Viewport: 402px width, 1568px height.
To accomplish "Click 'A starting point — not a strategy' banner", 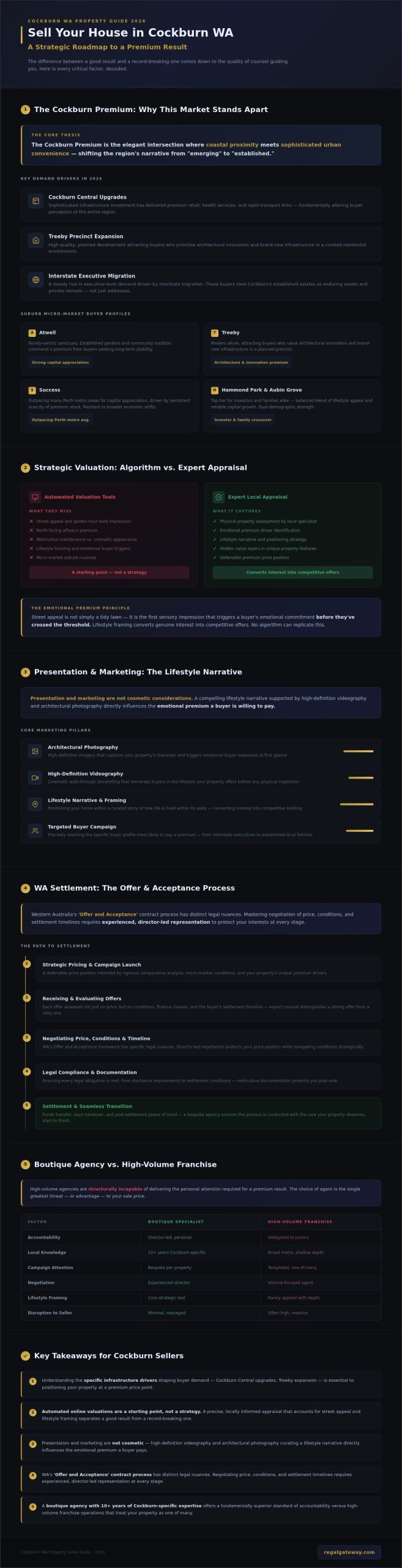I will point(109,572).
